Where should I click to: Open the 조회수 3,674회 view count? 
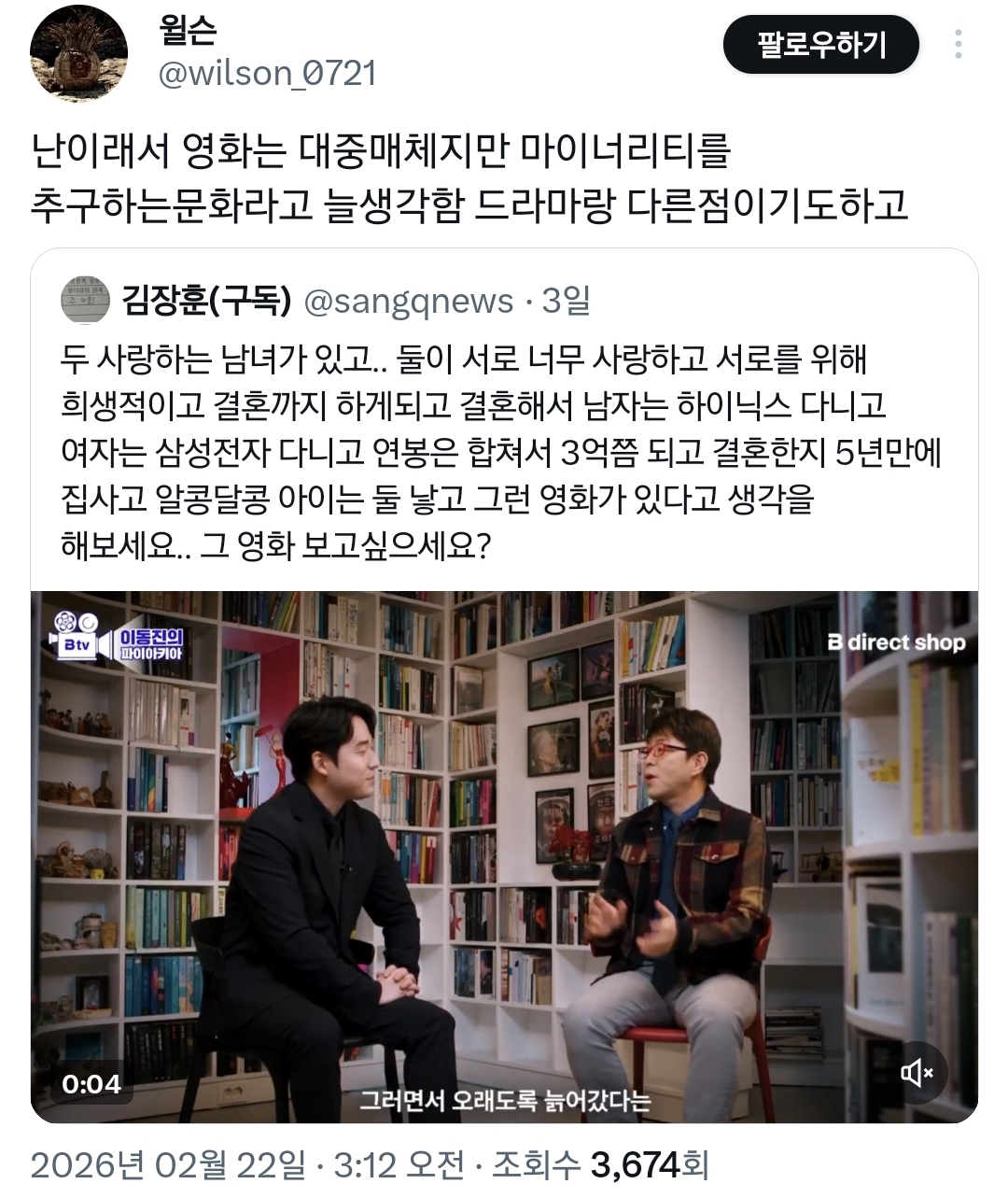(601, 1164)
